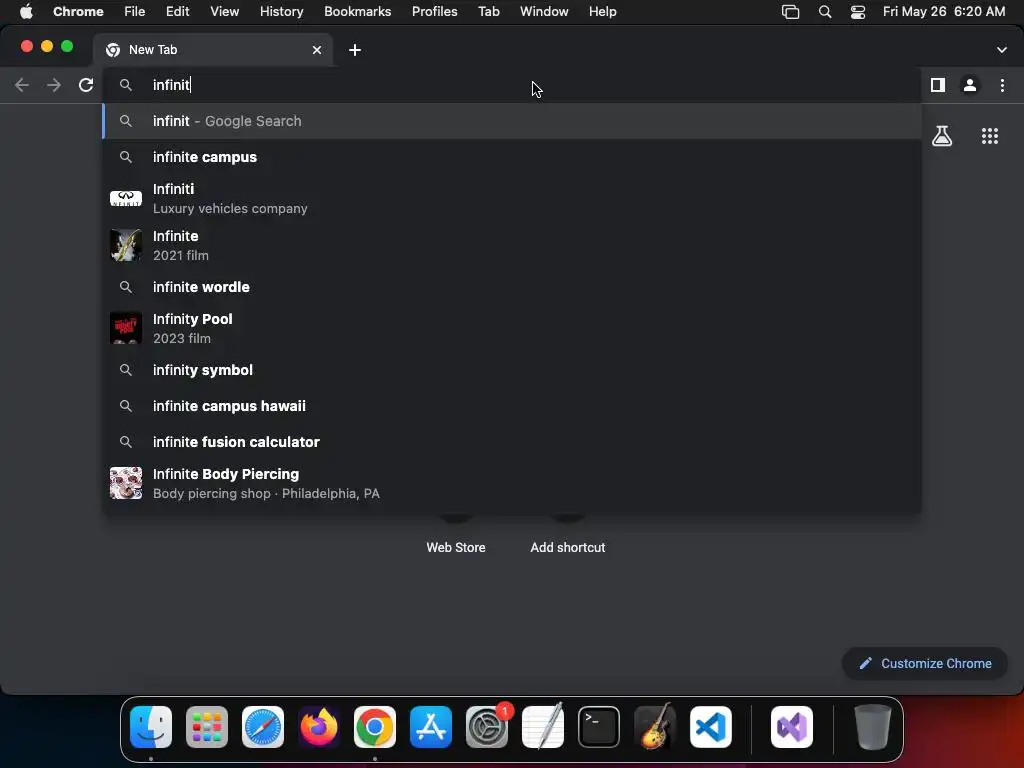Click the address bar input field
The height and width of the screenshot is (768, 1024).
point(512,85)
